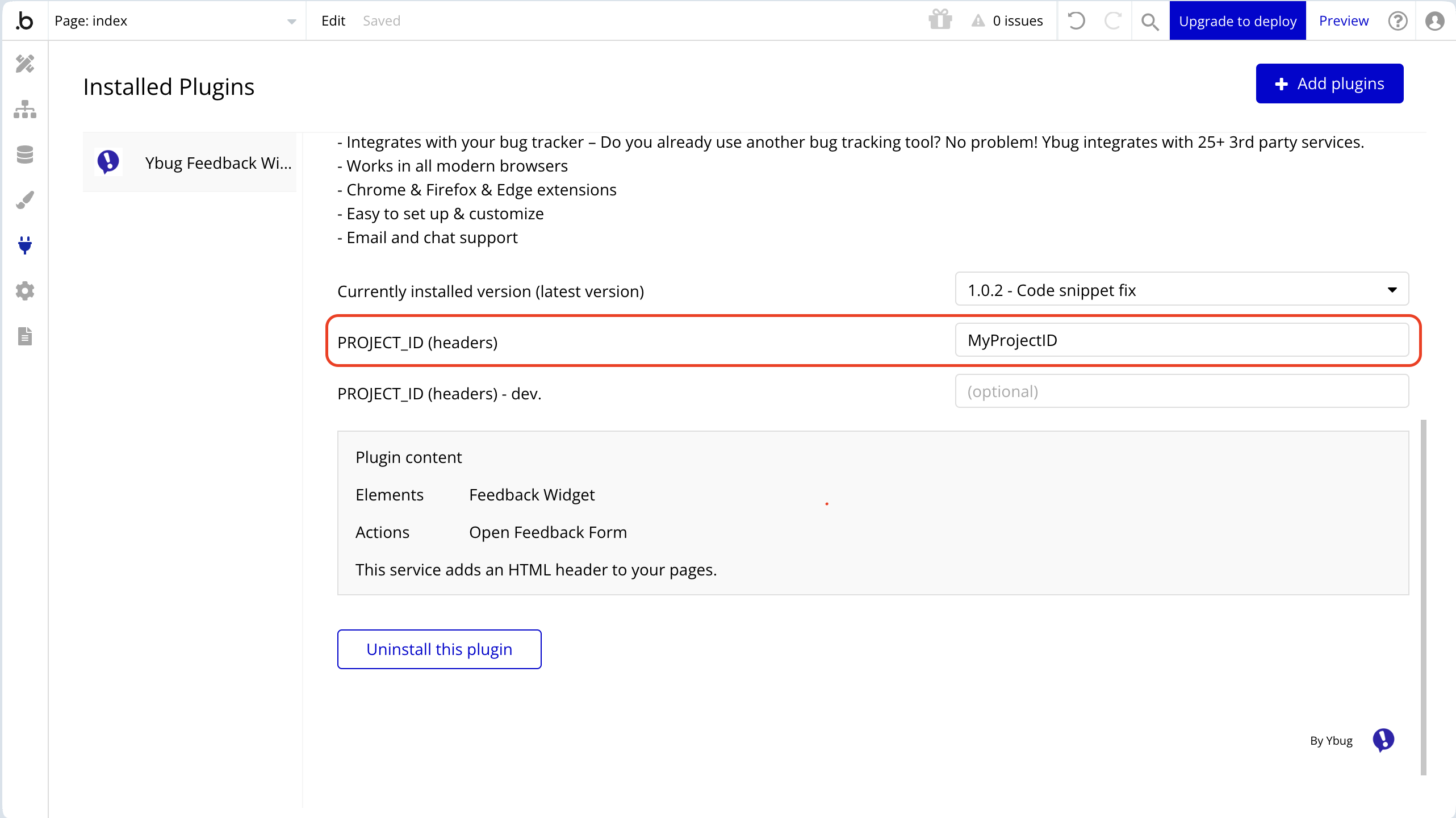
Task: Click Feedback Widget element entry
Action: pyautogui.click(x=532, y=495)
